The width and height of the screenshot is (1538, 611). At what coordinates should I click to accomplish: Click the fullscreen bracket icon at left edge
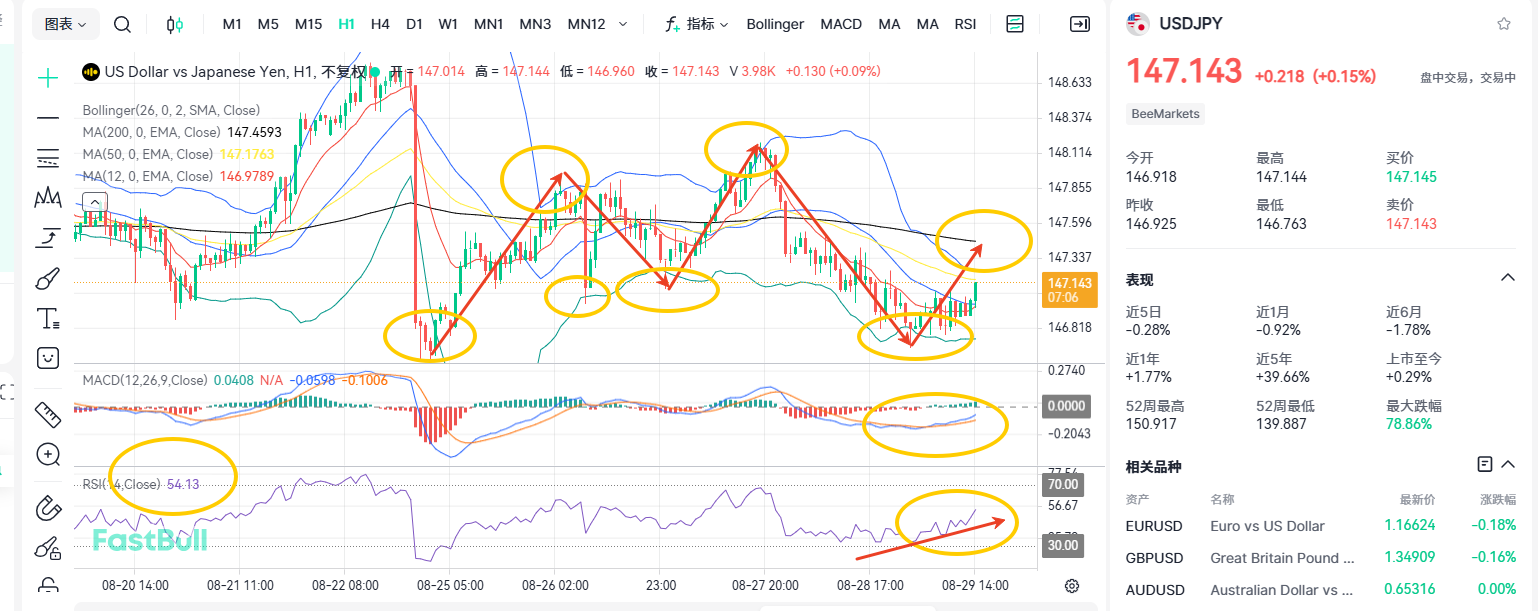point(6,392)
